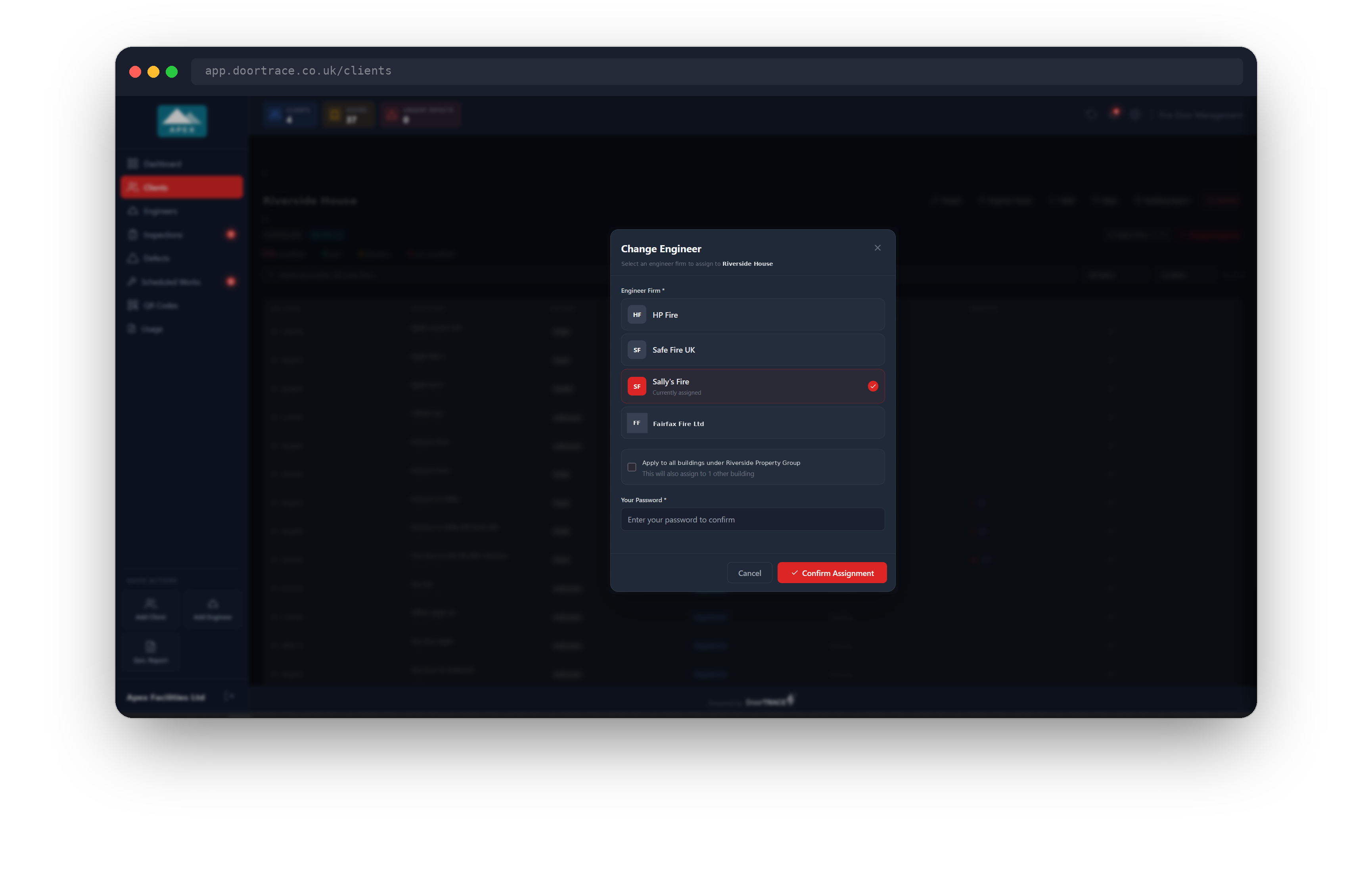Screen dimensions: 1372x883
Task: Select the HP Fire engineer firm
Action: tap(752, 314)
